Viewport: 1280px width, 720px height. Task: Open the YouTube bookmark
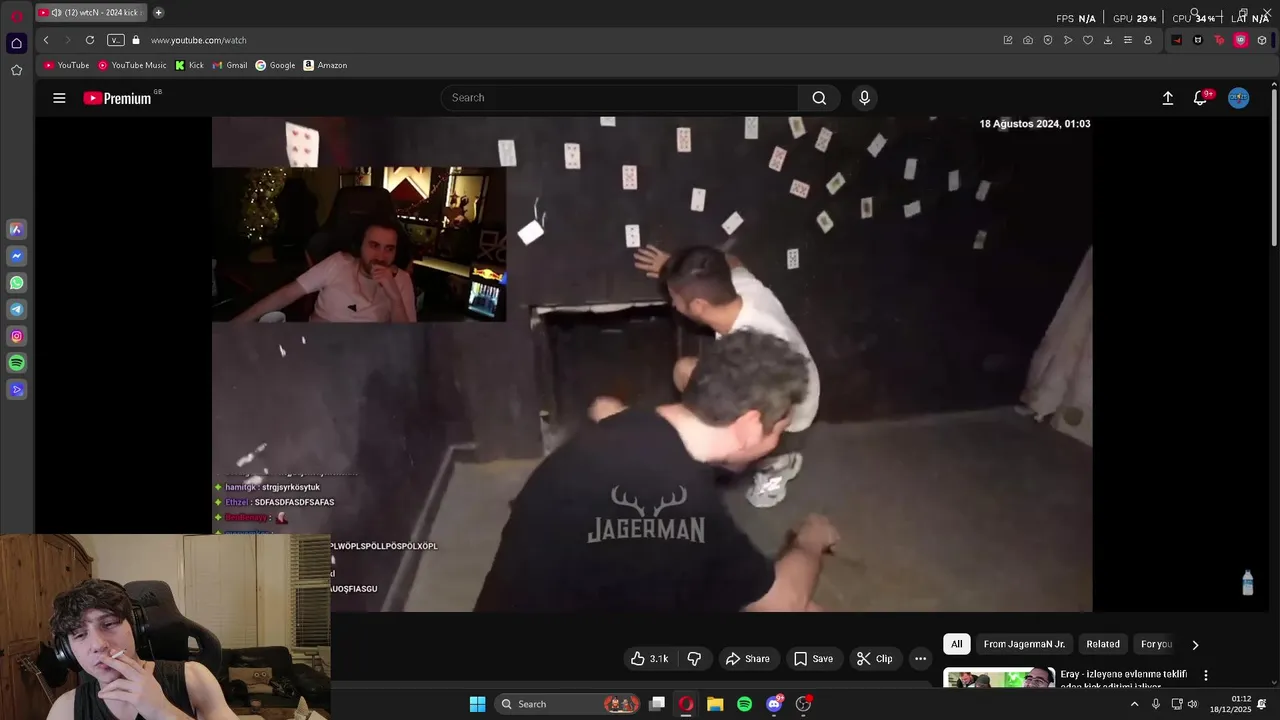[x=66, y=65]
